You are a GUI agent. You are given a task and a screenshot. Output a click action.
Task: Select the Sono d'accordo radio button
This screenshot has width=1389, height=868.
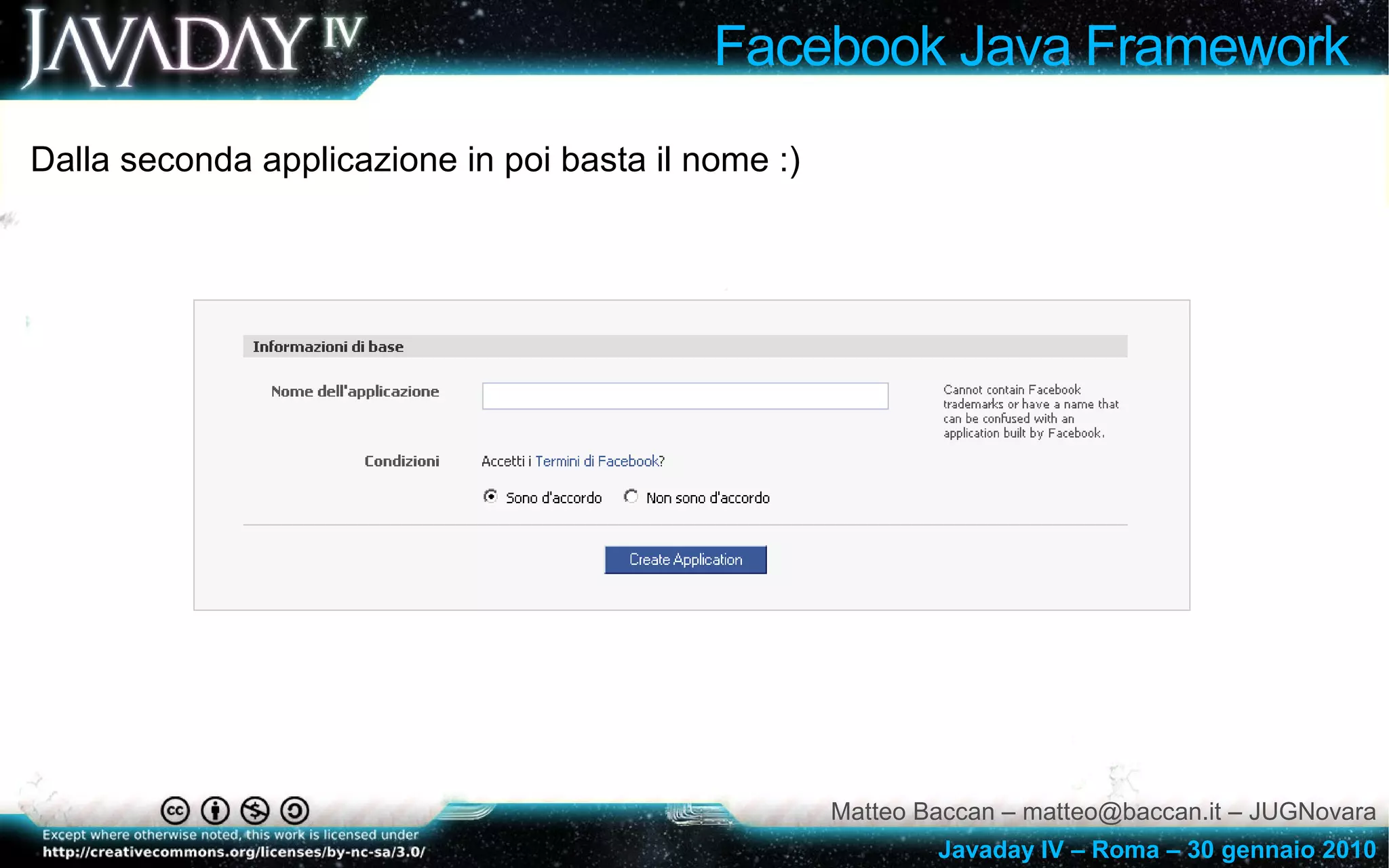(490, 496)
